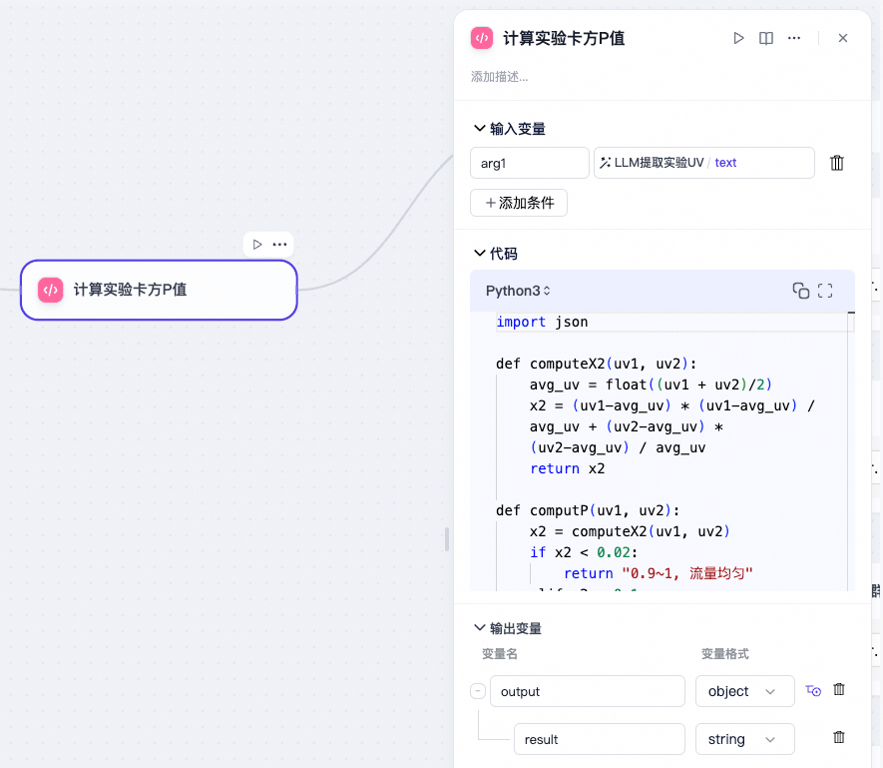The image size is (883, 768).
Task: Expand code editor to fullscreen via corner icon
Action: pyautogui.click(x=824, y=290)
